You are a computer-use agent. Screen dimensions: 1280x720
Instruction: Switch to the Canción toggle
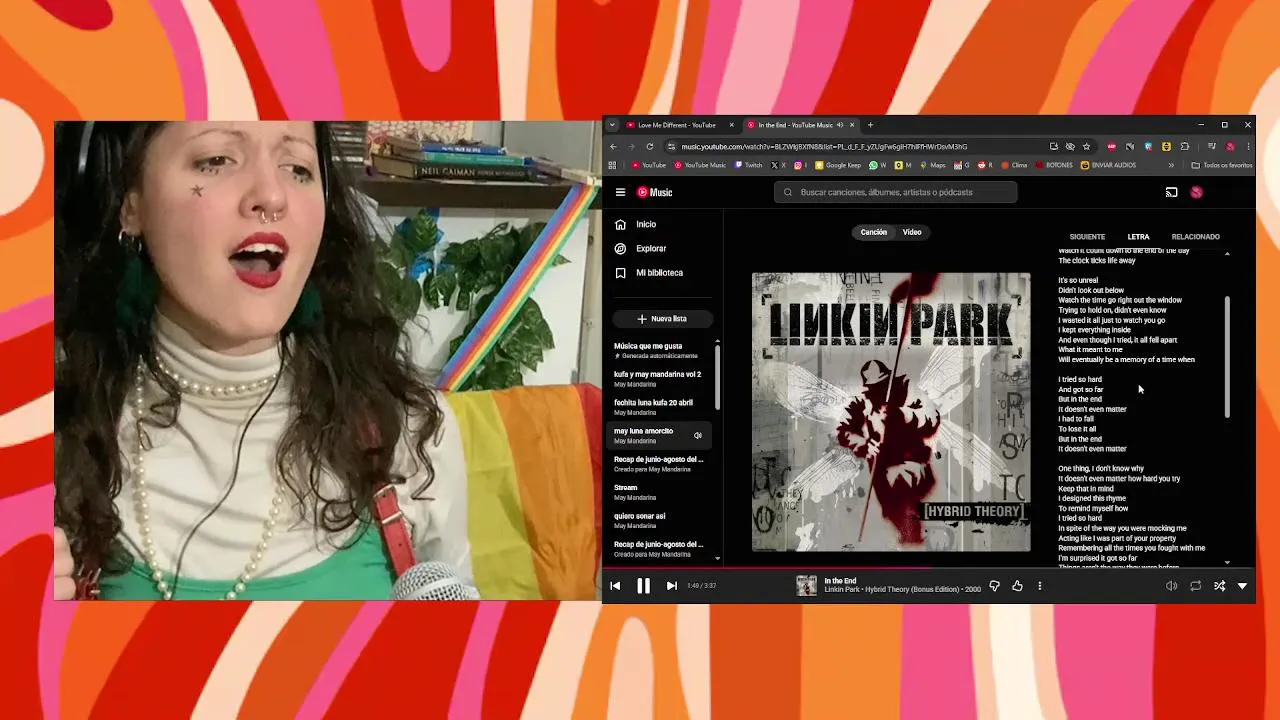point(874,232)
